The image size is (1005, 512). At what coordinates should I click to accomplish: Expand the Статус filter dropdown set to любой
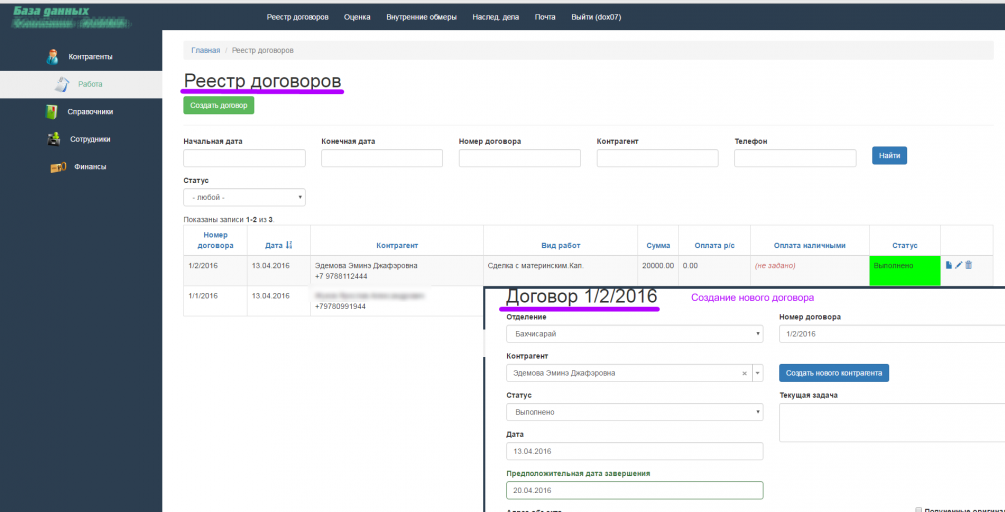(x=244, y=197)
